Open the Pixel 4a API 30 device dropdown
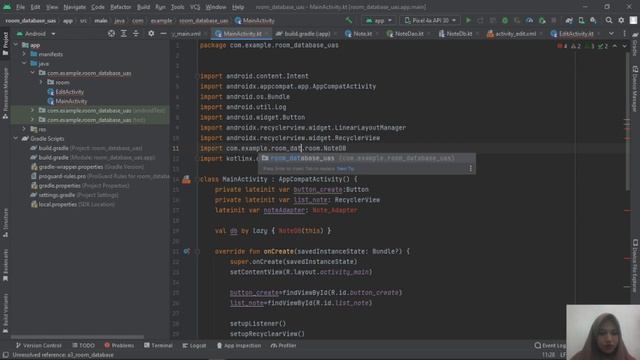This screenshot has width=640, height=360. [x=430, y=20]
